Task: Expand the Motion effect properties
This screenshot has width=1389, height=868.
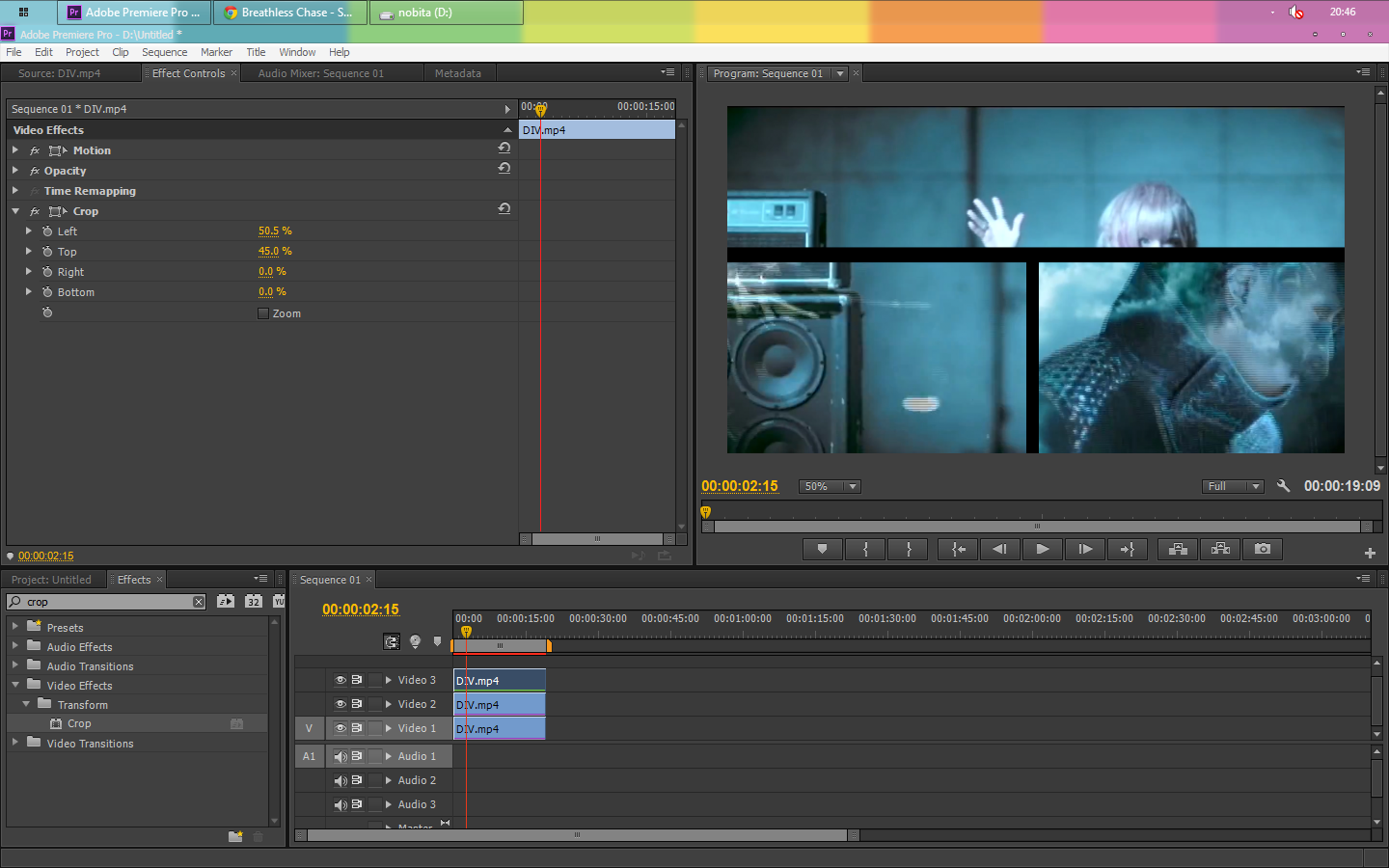Action: [15, 150]
